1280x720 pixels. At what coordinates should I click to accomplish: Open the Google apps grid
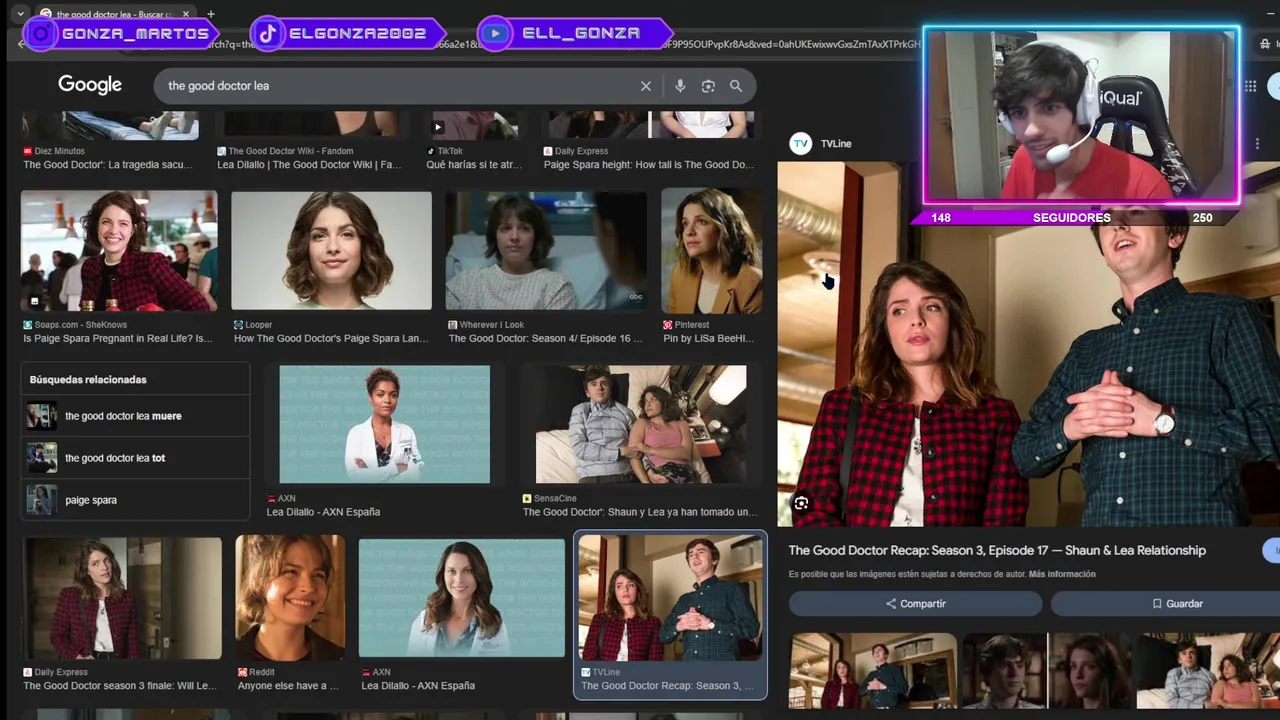tap(1250, 86)
